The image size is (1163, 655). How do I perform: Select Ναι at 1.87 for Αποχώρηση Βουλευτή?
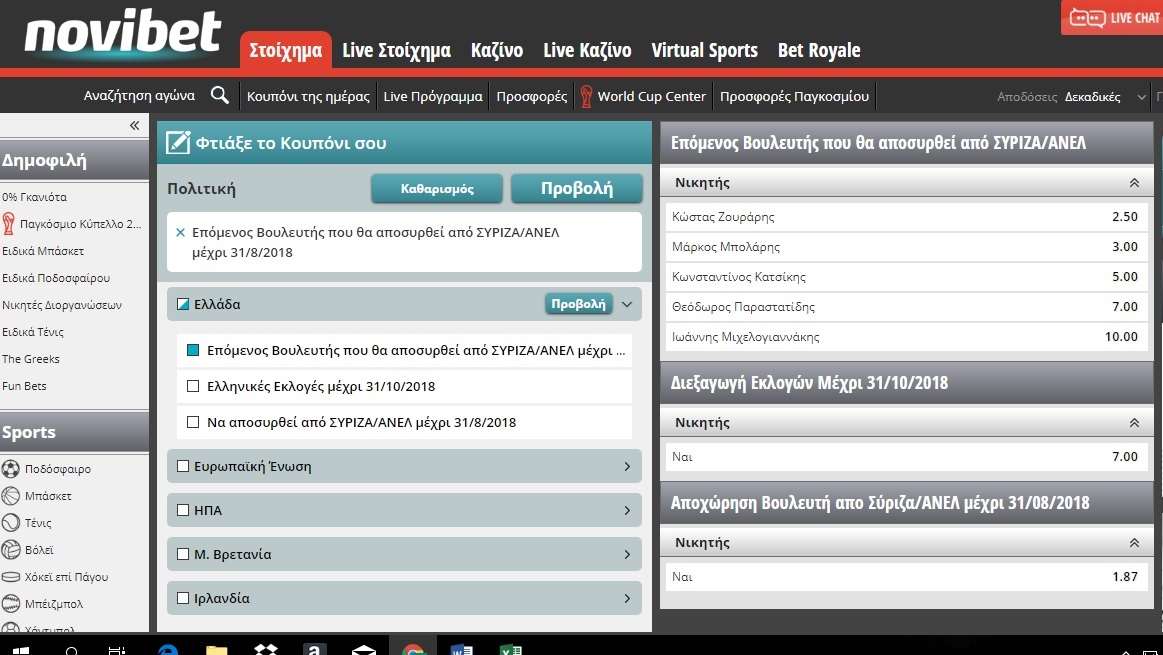905,576
